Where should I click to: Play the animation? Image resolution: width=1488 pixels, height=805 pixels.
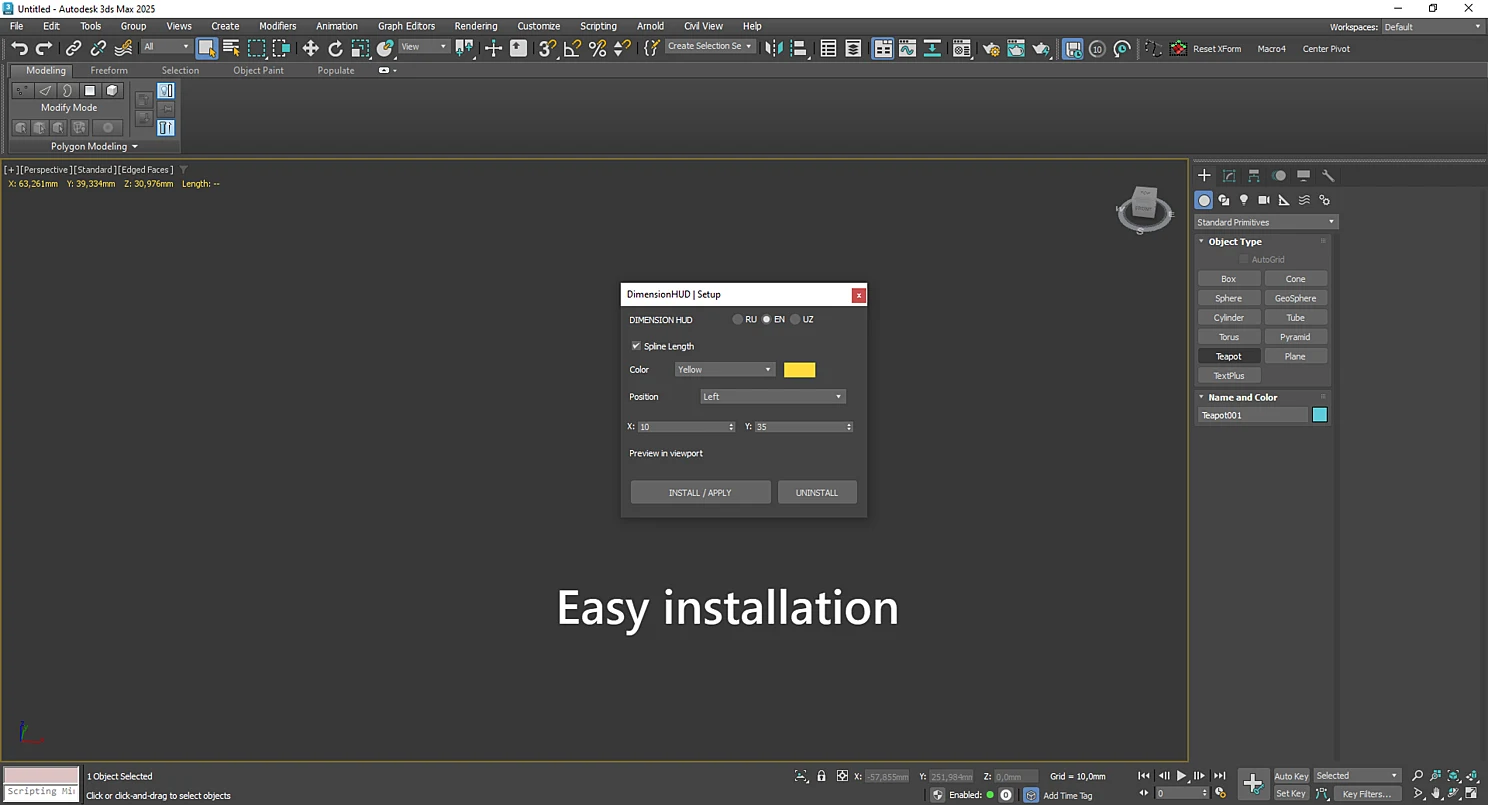[x=1182, y=776]
